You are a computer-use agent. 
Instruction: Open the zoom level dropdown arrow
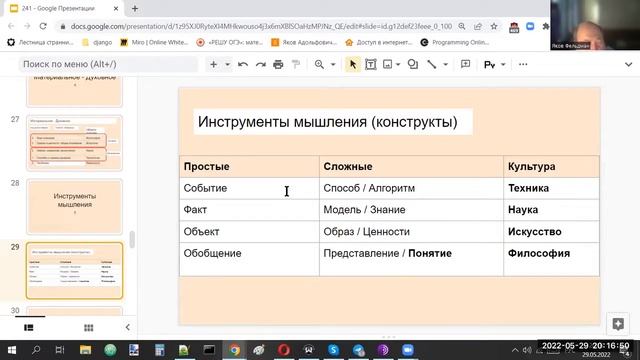[x=333, y=64]
